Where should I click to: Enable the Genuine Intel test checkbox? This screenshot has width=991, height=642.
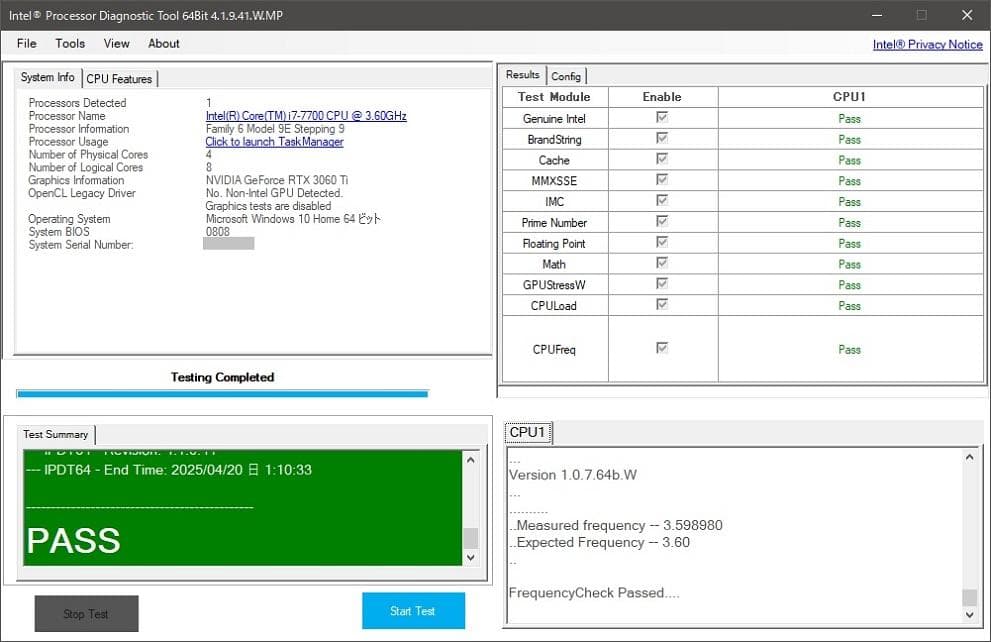click(662, 118)
